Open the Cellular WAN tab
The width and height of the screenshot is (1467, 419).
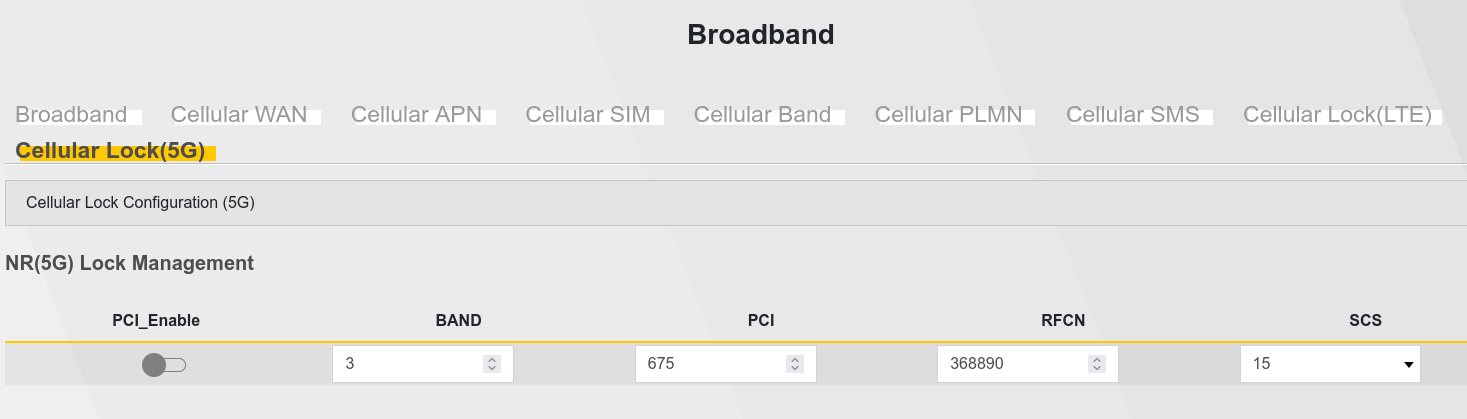tap(239, 114)
